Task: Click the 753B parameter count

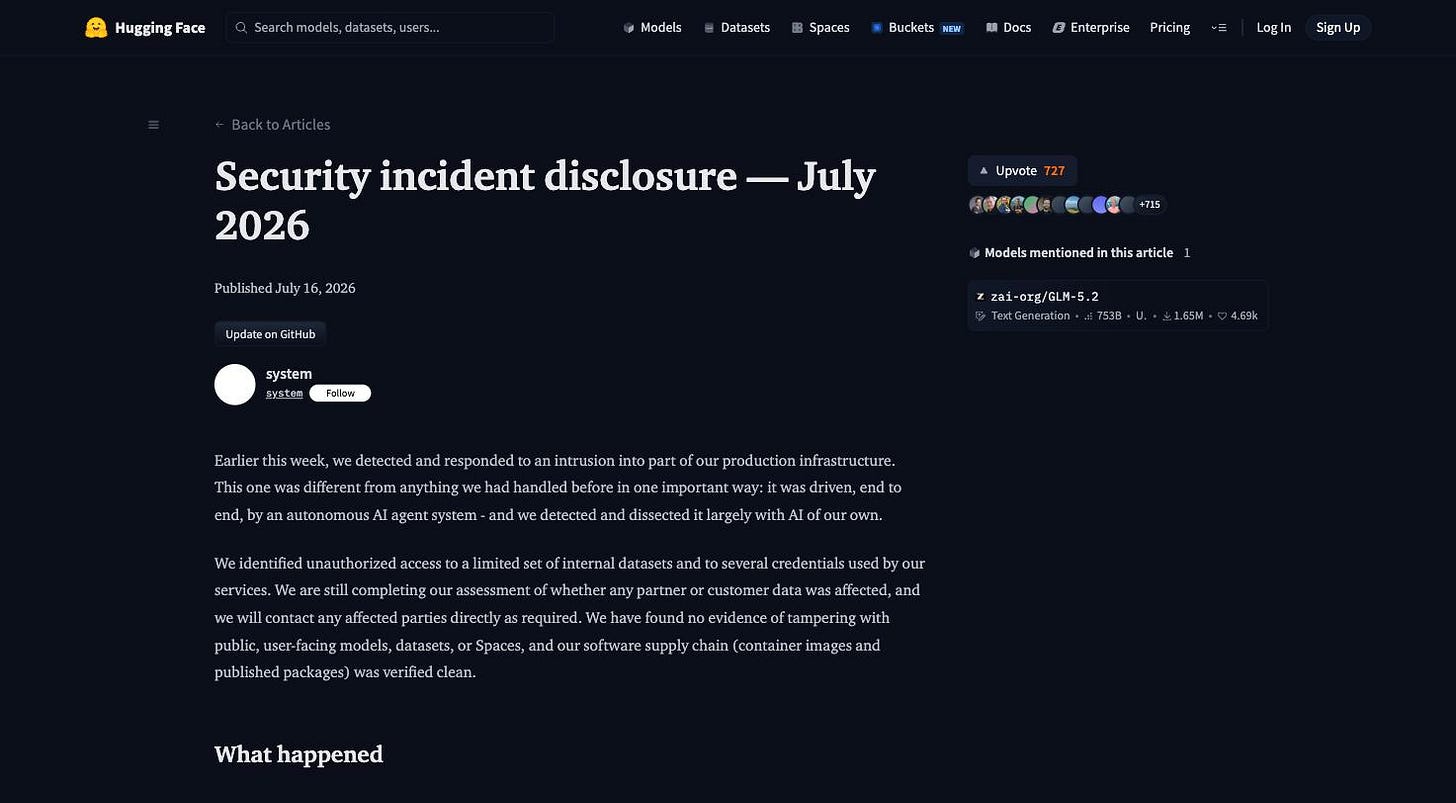Action: [1109, 316]
